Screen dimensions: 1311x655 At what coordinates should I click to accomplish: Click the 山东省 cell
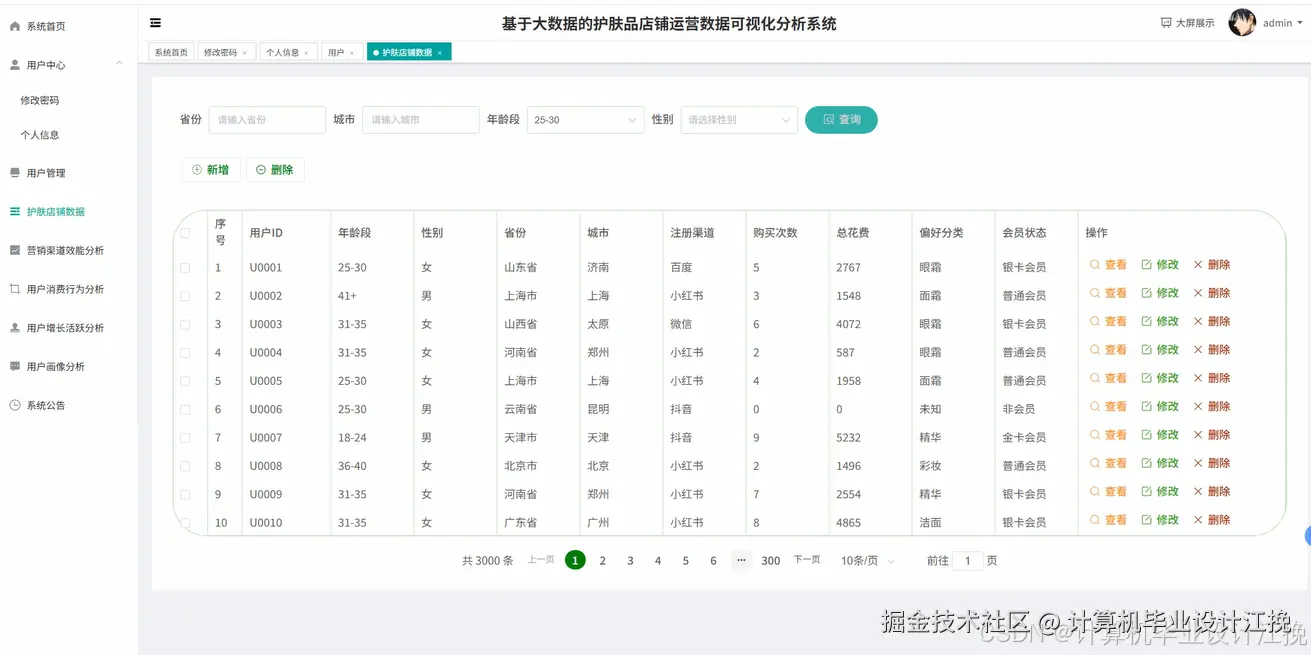(521, 268)
